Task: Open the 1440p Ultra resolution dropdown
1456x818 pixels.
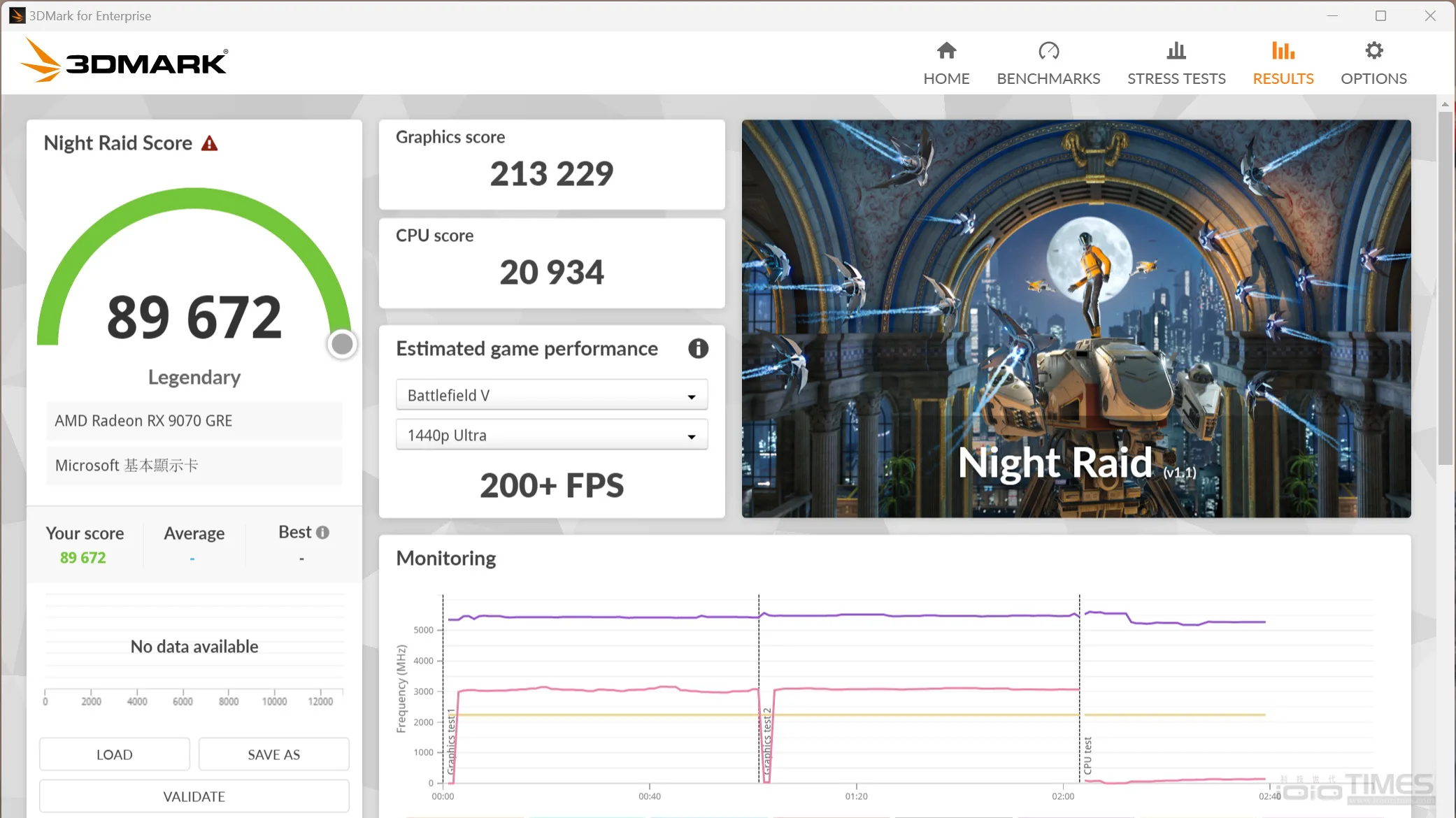Action: pos(552,435)
